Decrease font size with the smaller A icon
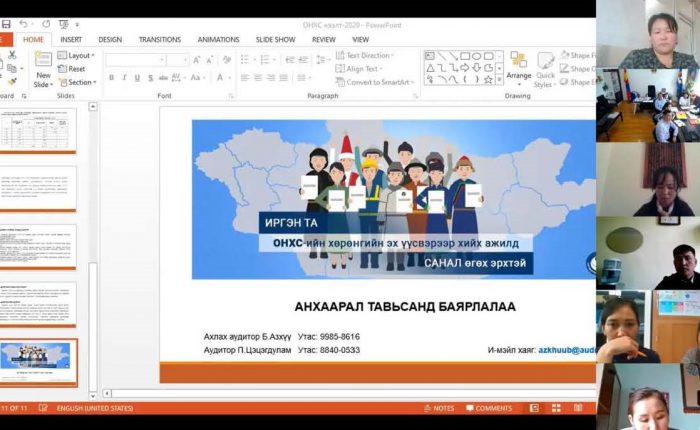This screenshot has height=430, width=700. click(209, 60)
